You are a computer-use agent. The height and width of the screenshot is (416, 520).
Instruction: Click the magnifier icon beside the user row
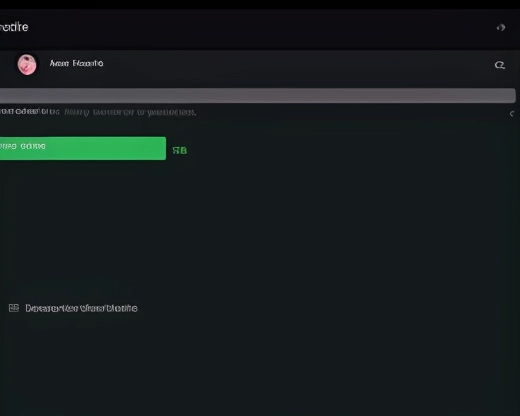[x=499, y=65]
